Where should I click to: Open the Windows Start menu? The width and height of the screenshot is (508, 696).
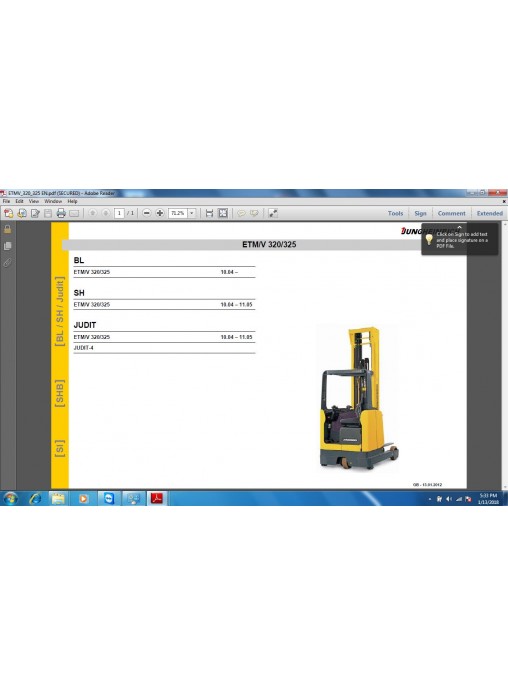[x=10, y=498]
